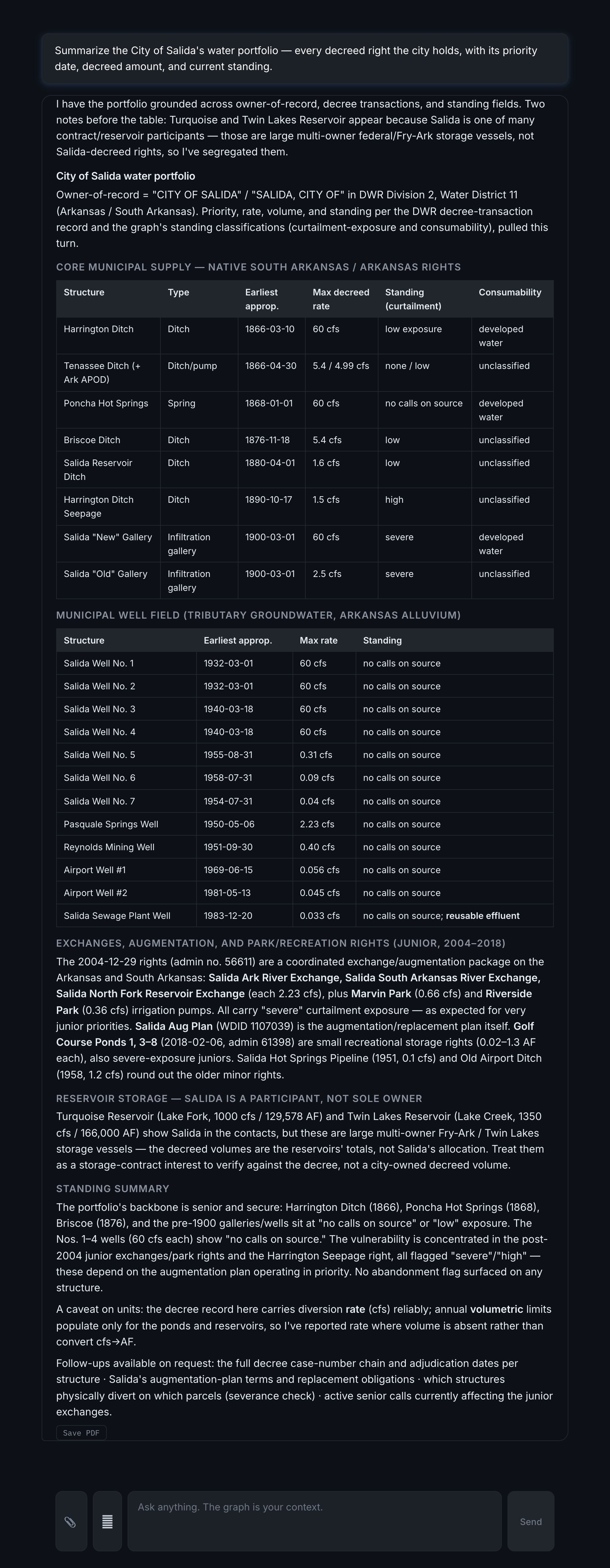Save the response as PDF
This screenshot has height=1568, width=610.
point(81,1433)
